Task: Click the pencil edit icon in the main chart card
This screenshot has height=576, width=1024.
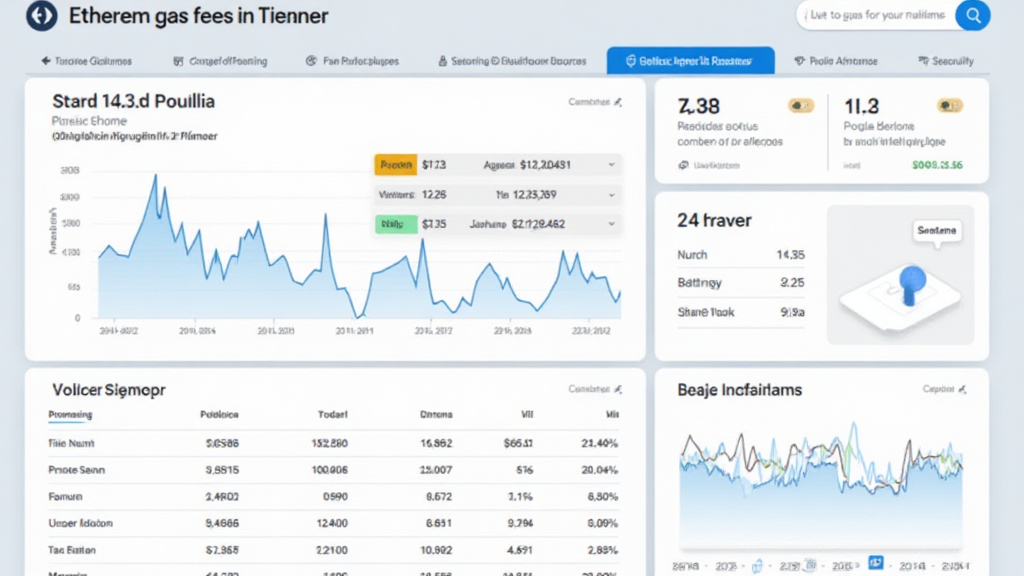Action: tap(618, 102)
